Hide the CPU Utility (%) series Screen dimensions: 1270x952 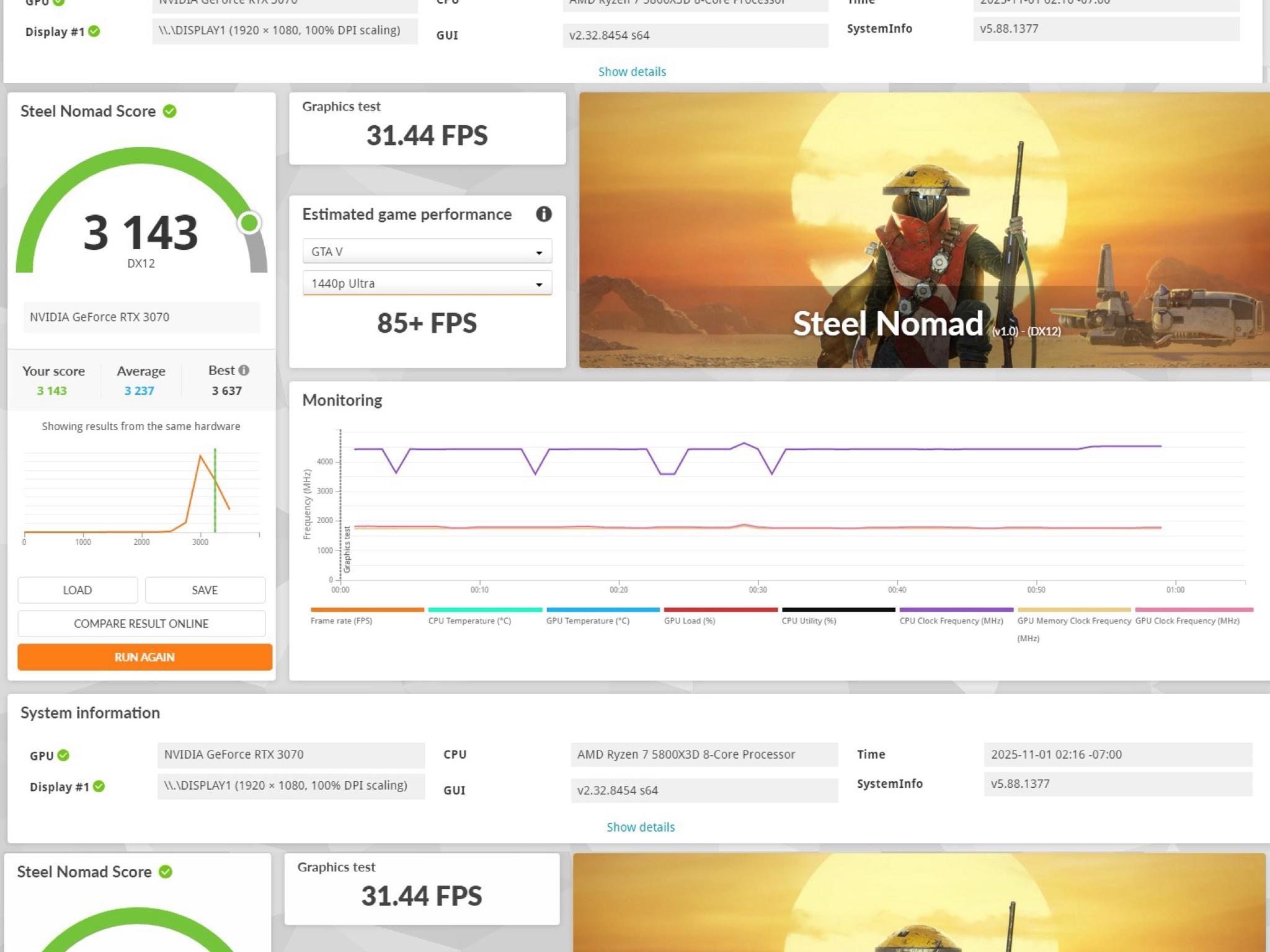pyautogui.click(x=838, y=615)
